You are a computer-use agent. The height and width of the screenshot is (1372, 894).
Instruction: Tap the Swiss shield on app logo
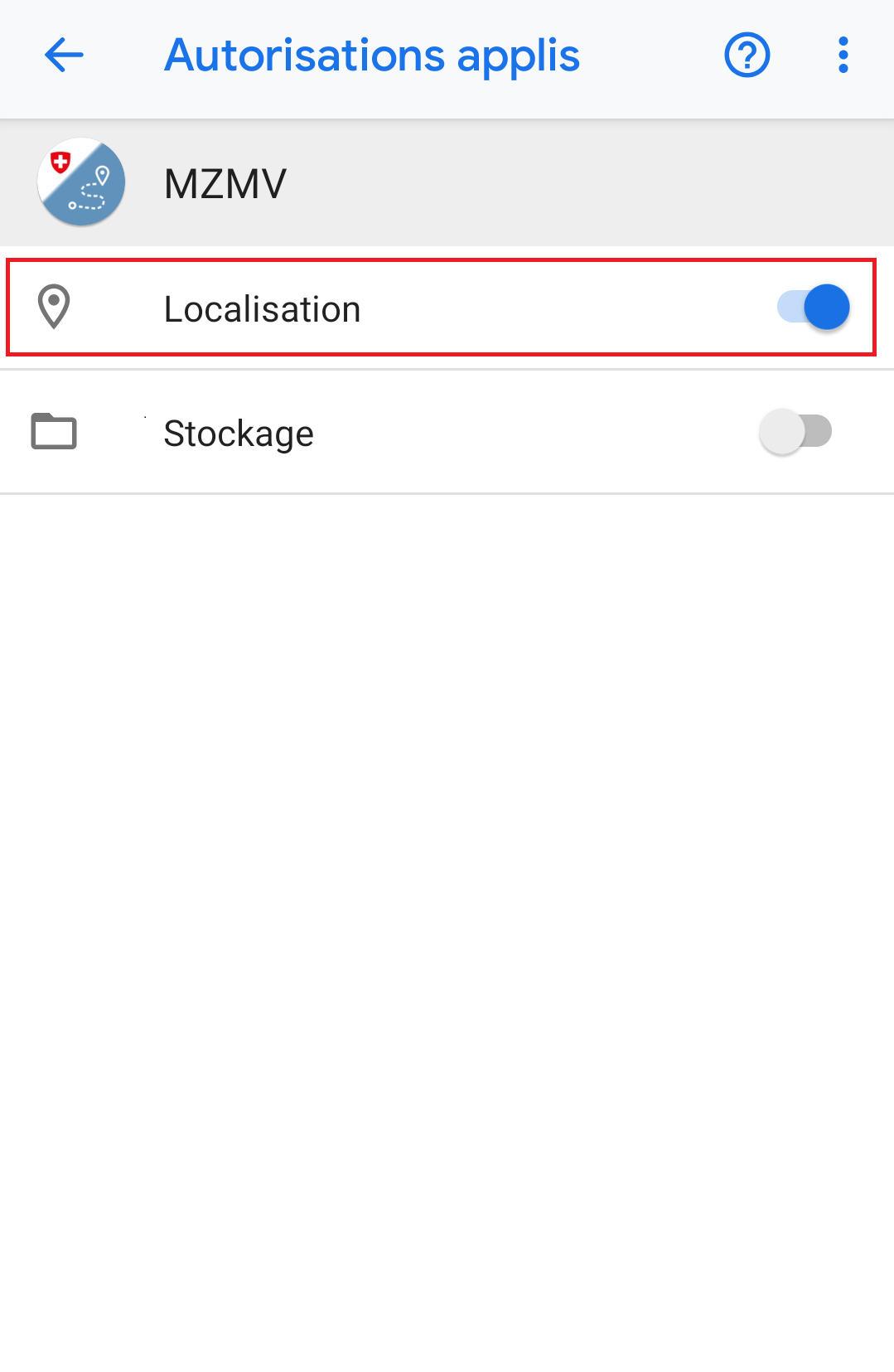[60, 162]
